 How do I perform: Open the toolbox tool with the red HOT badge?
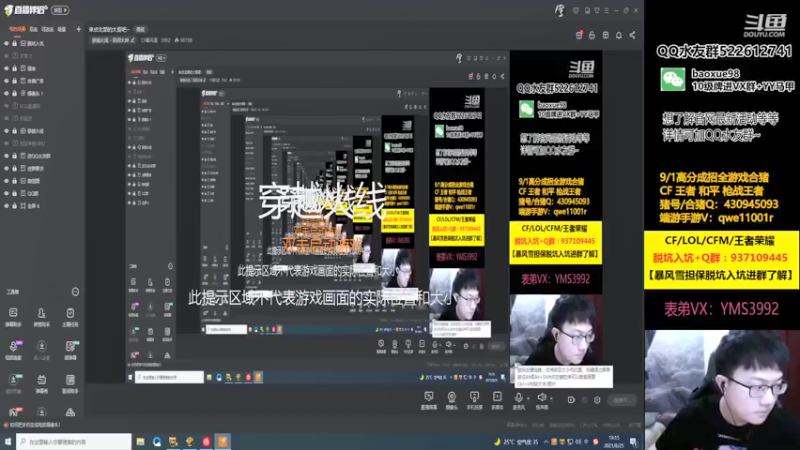click(14, 412)
